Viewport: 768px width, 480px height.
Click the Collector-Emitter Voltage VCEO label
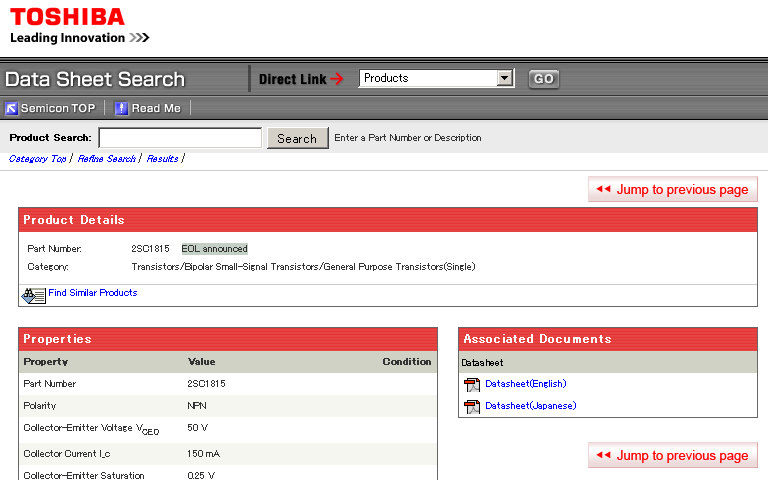point(91,429)
